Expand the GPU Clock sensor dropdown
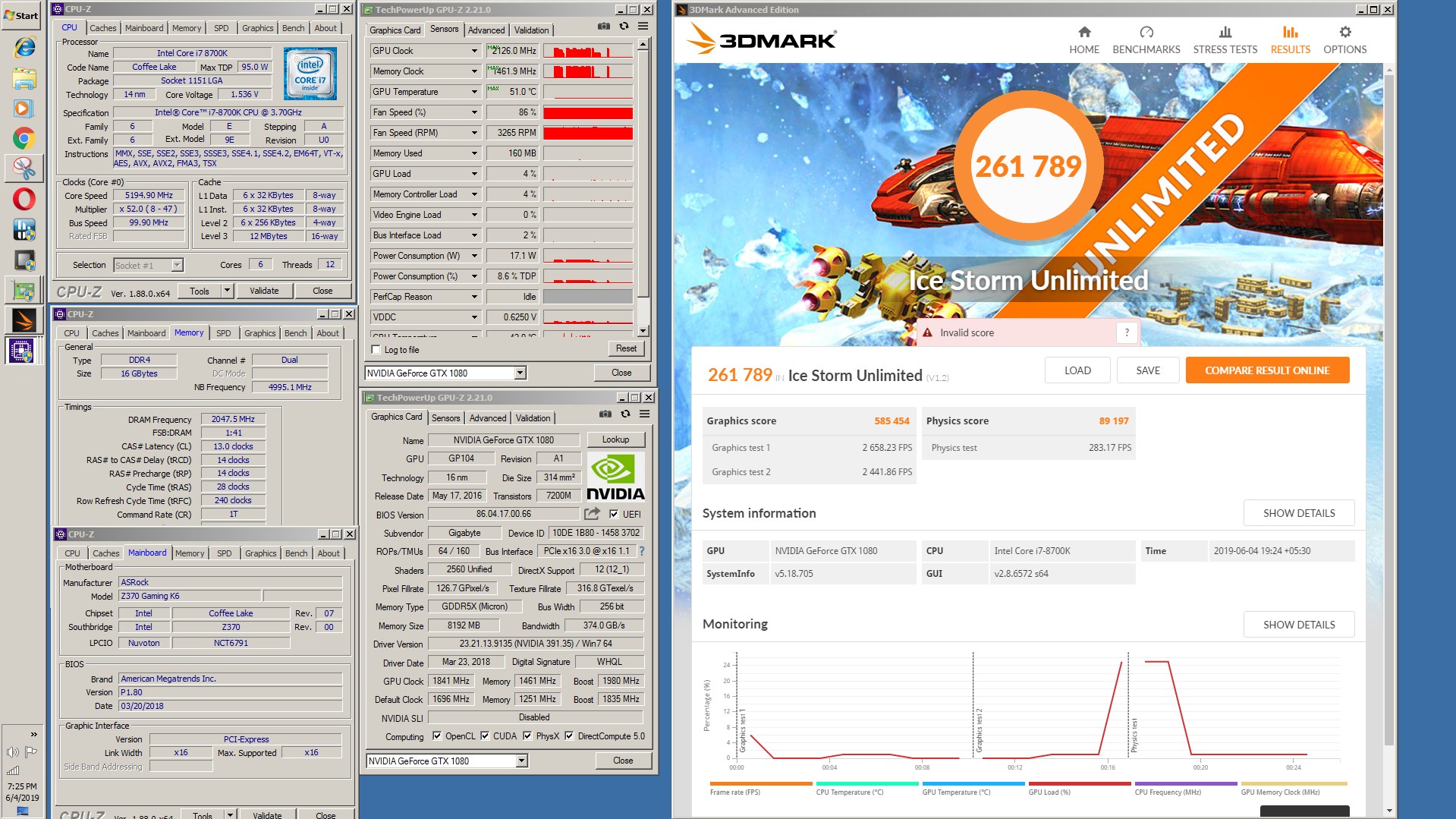 pyautogui.click(x=475, y=51)
